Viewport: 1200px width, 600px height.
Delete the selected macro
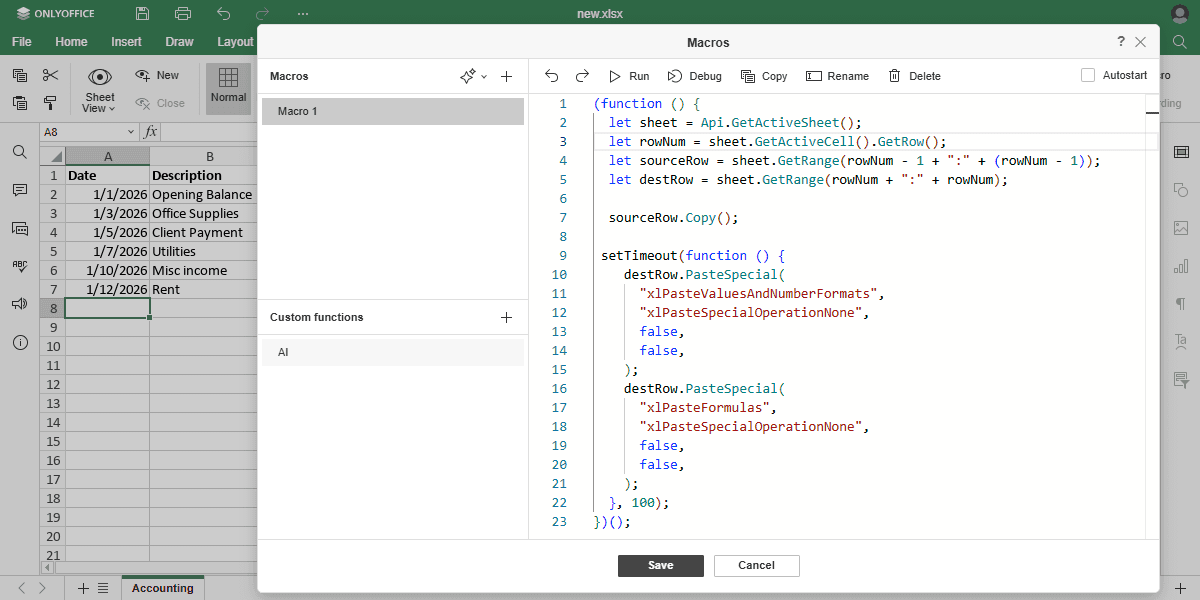tap(914, 76)
